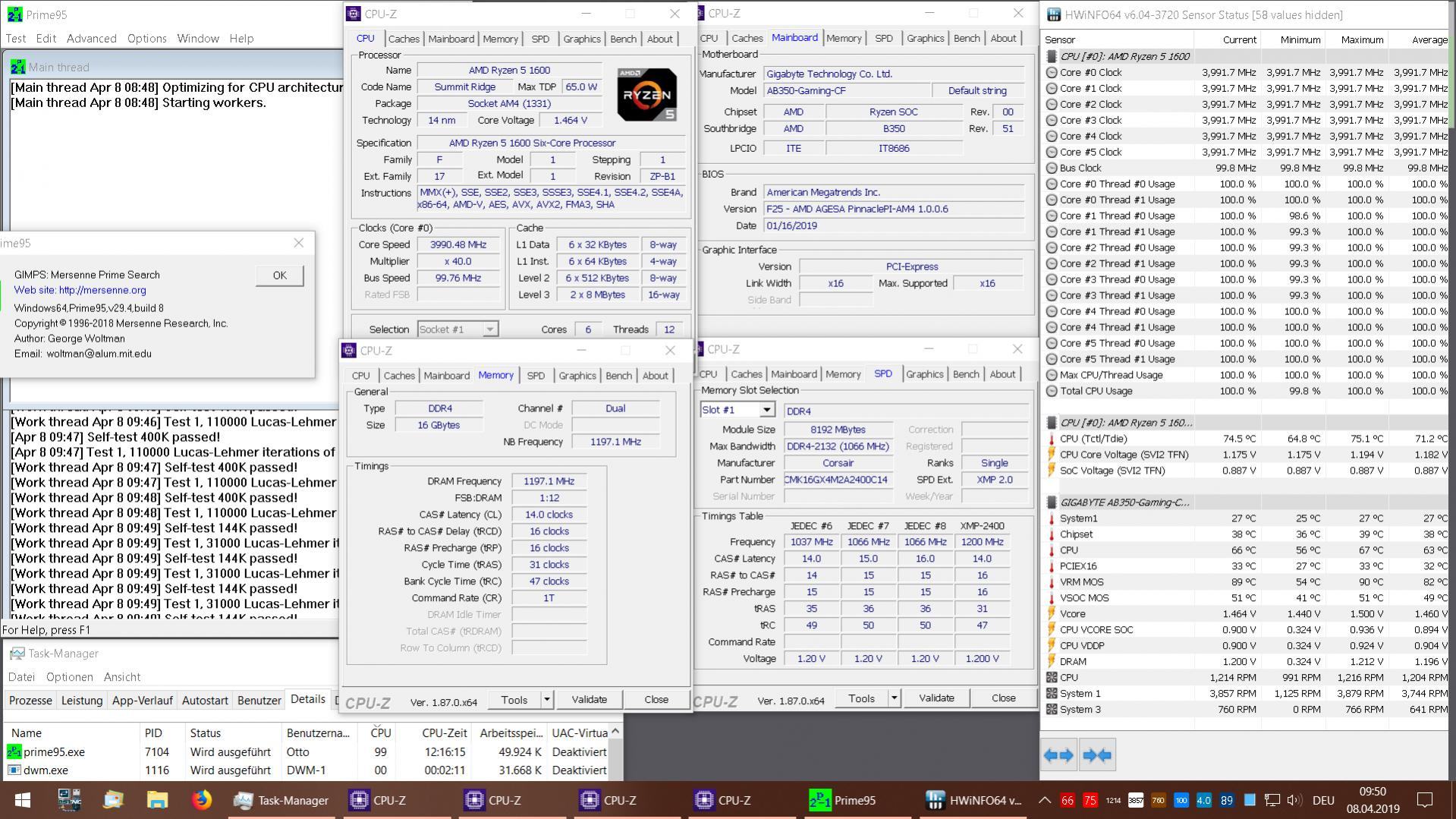
Task: Click the CPU fan sensor icon
Action: pyautogui.click(x=1052, y=678)
